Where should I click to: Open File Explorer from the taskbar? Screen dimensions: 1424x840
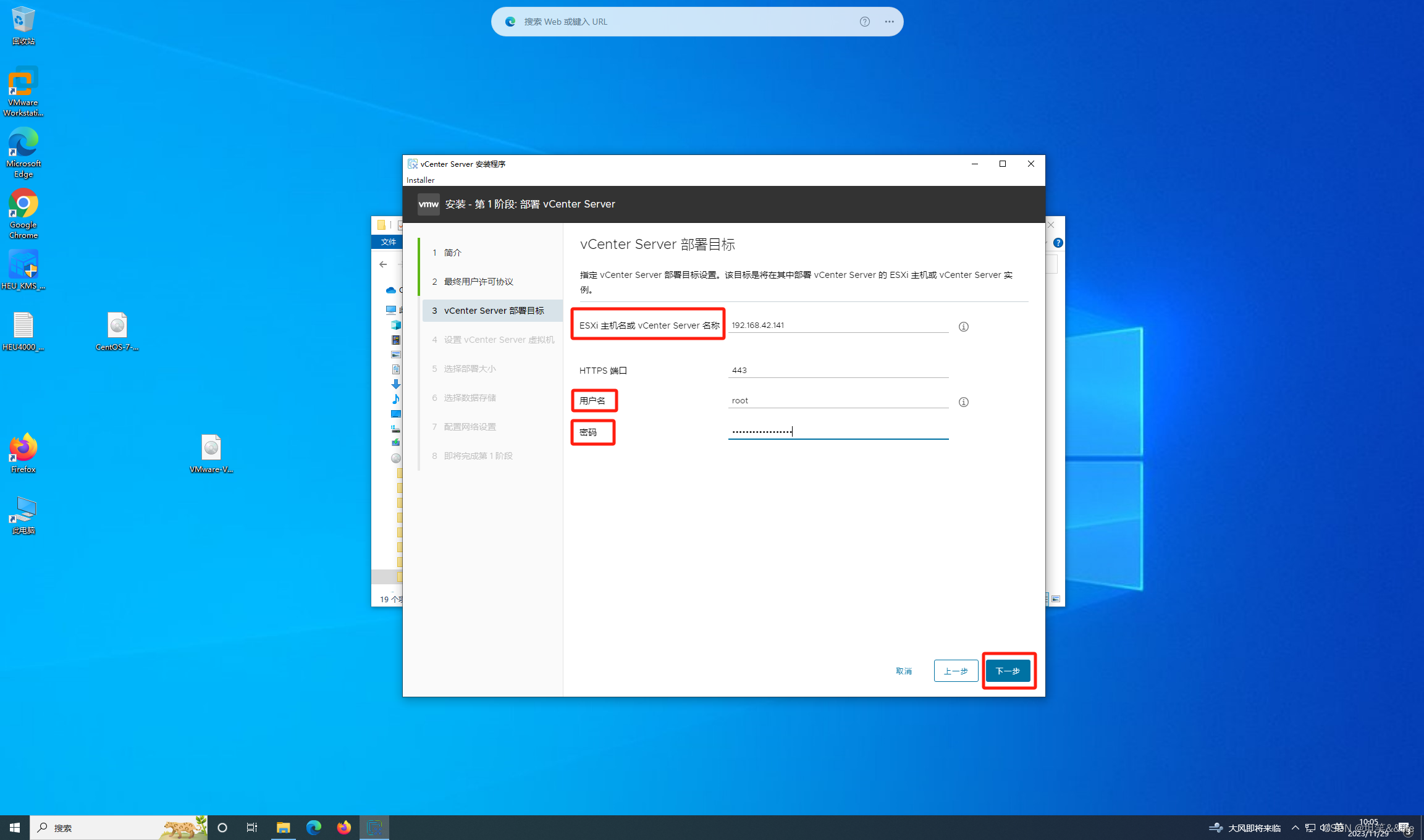click(283, 828)
